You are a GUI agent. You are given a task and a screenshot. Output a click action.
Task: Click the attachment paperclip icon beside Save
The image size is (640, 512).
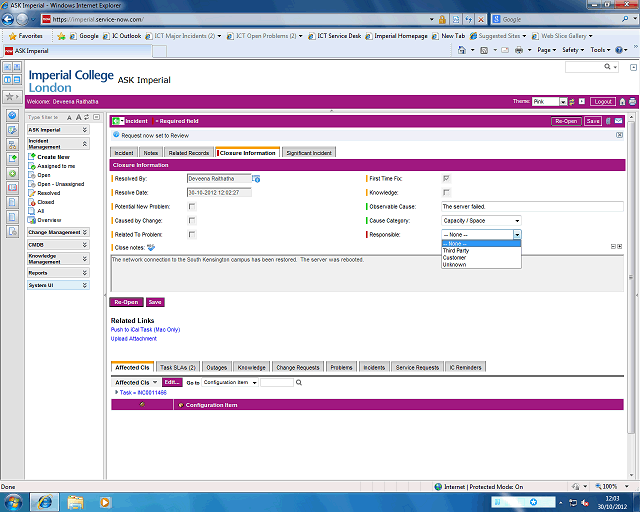click(607, 121)
